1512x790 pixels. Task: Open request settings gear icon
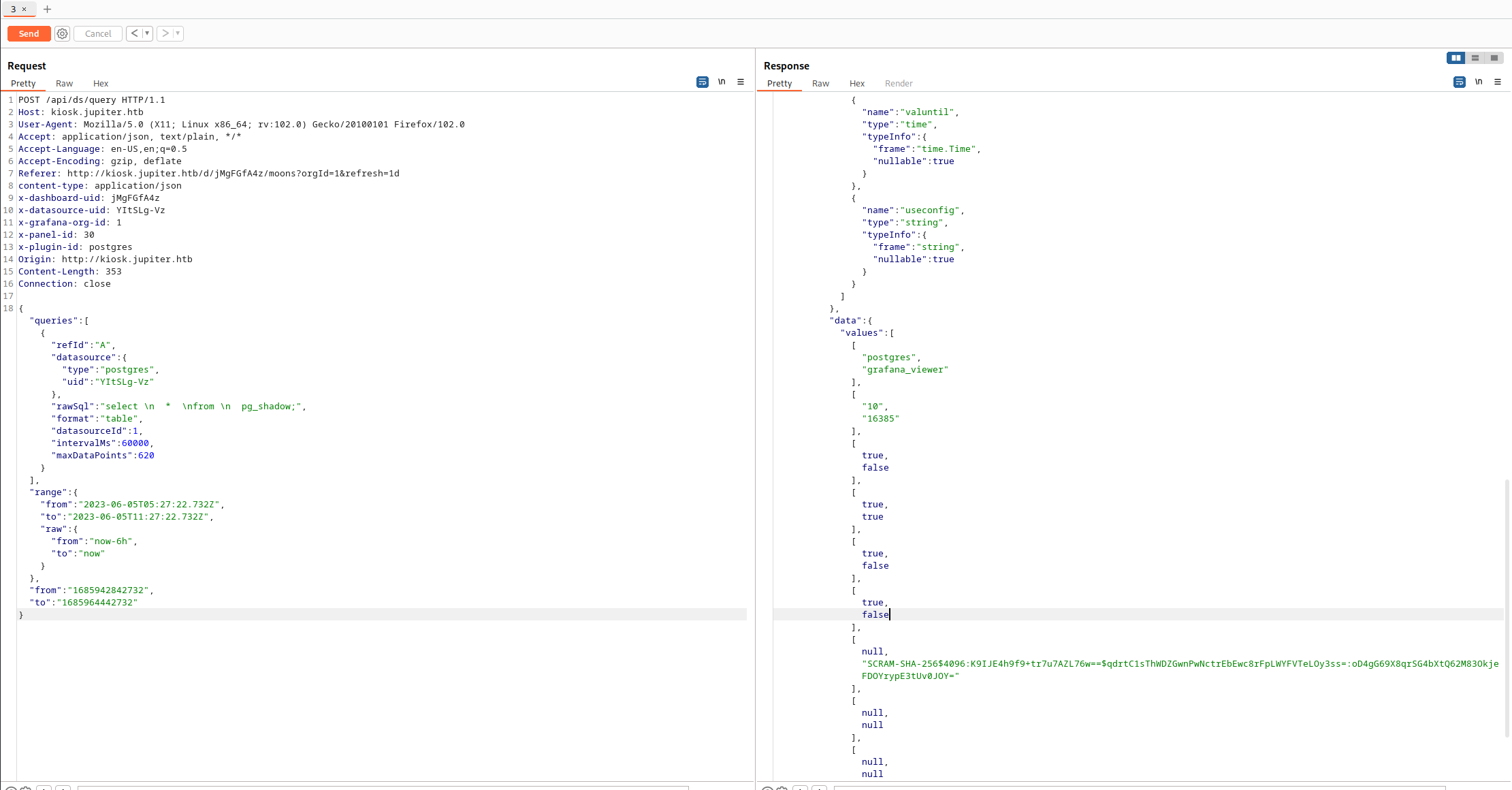tap(62, 33)
